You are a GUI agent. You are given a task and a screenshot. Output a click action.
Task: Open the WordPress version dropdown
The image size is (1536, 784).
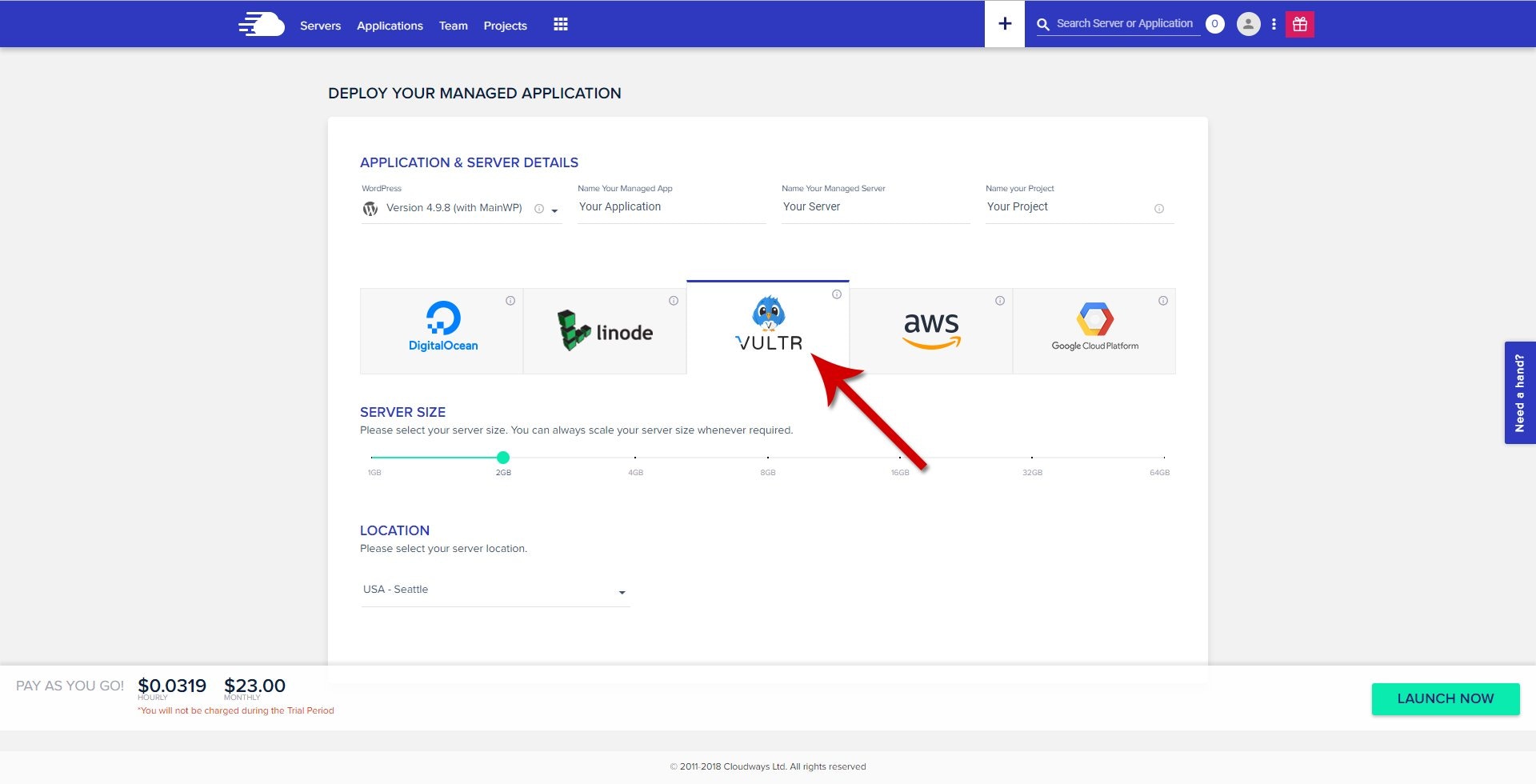click(x=554, y=210)
